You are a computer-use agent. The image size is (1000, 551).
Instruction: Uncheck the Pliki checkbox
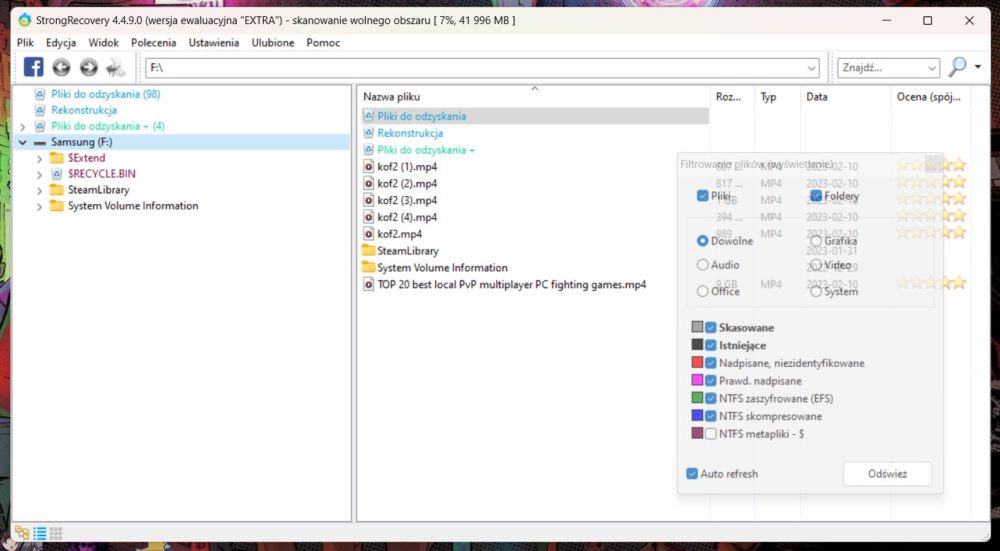coord(703,196)
